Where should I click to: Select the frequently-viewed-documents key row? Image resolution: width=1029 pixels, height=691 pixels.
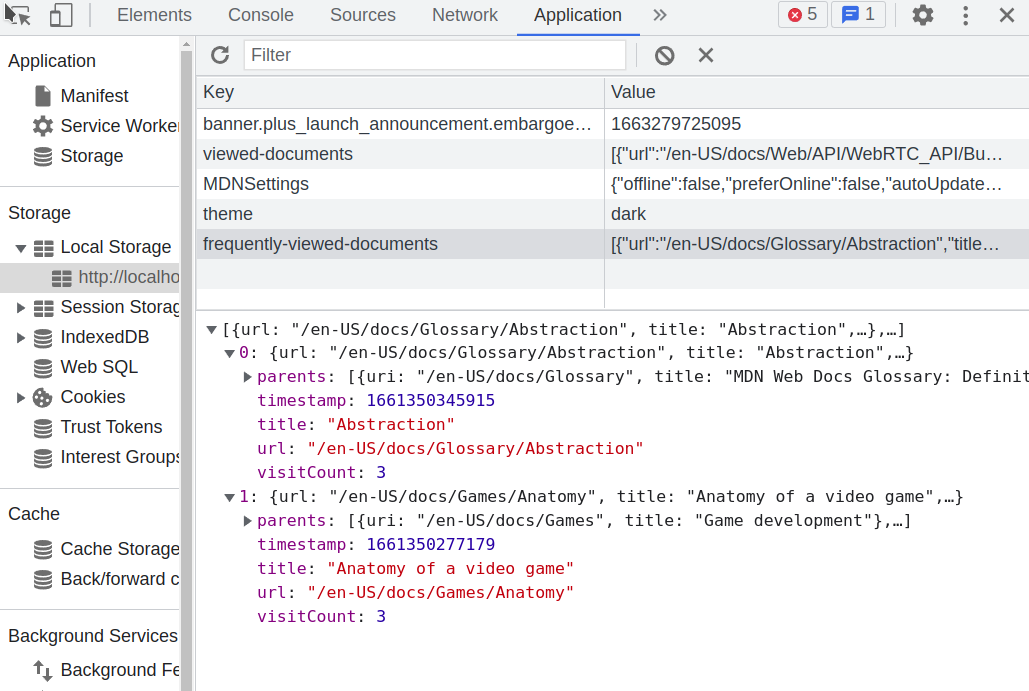[400, 244]
